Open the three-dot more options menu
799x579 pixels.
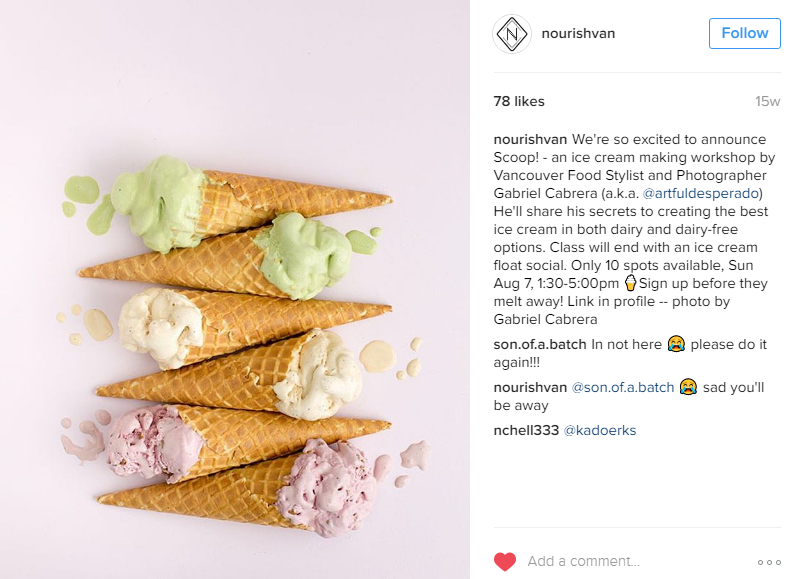tap(769, 562)
